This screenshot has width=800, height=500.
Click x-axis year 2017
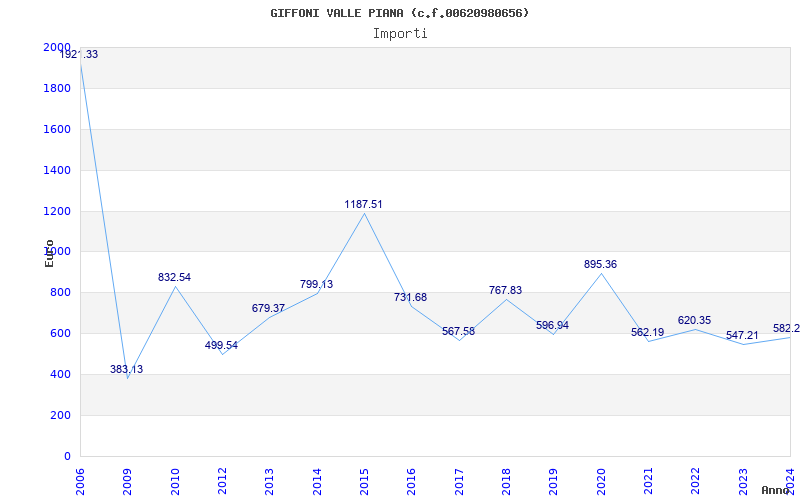(459, 482)
